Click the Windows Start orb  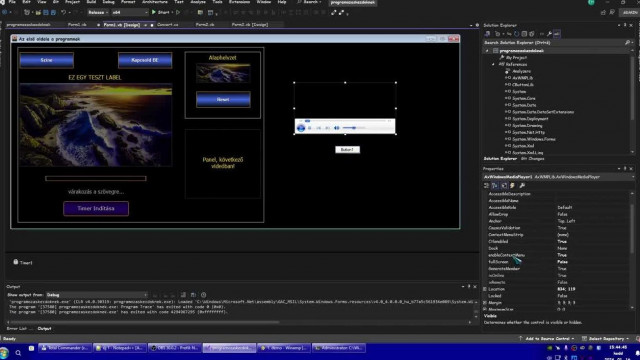pyautogui.click(x=4, y=352)
